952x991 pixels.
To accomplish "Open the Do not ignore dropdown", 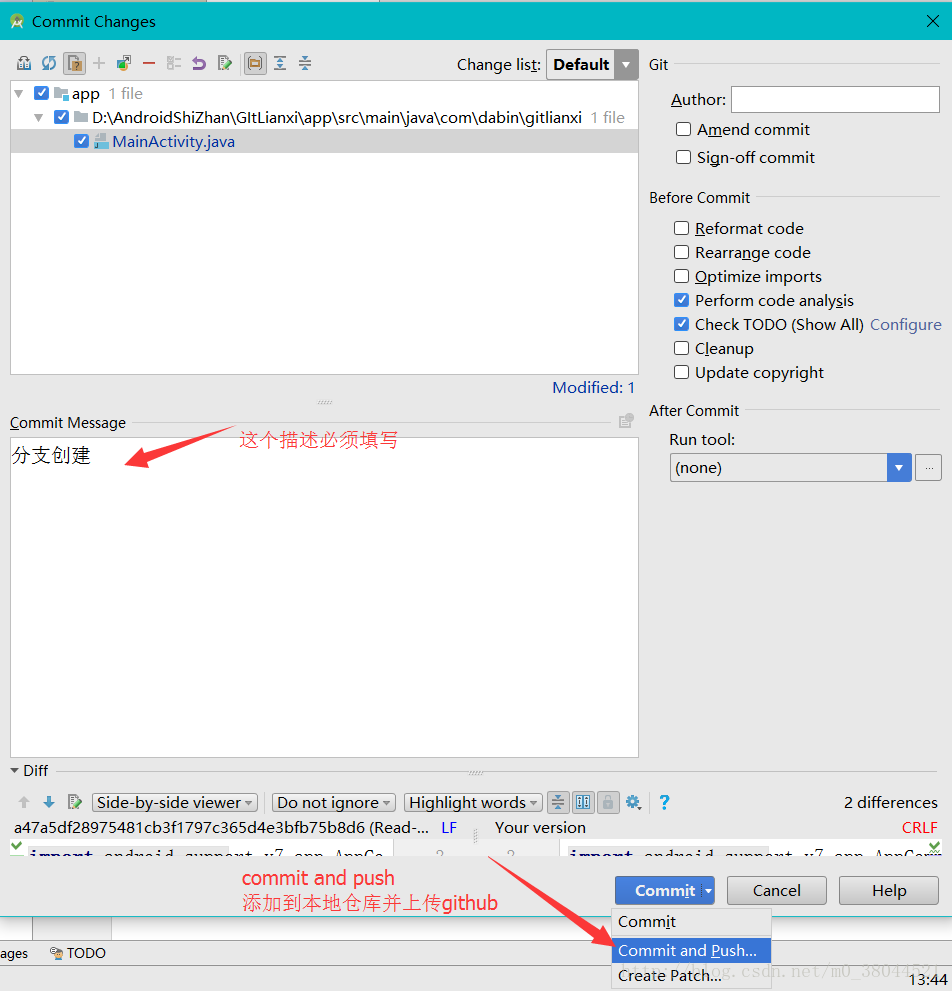I will coord(334,802).
